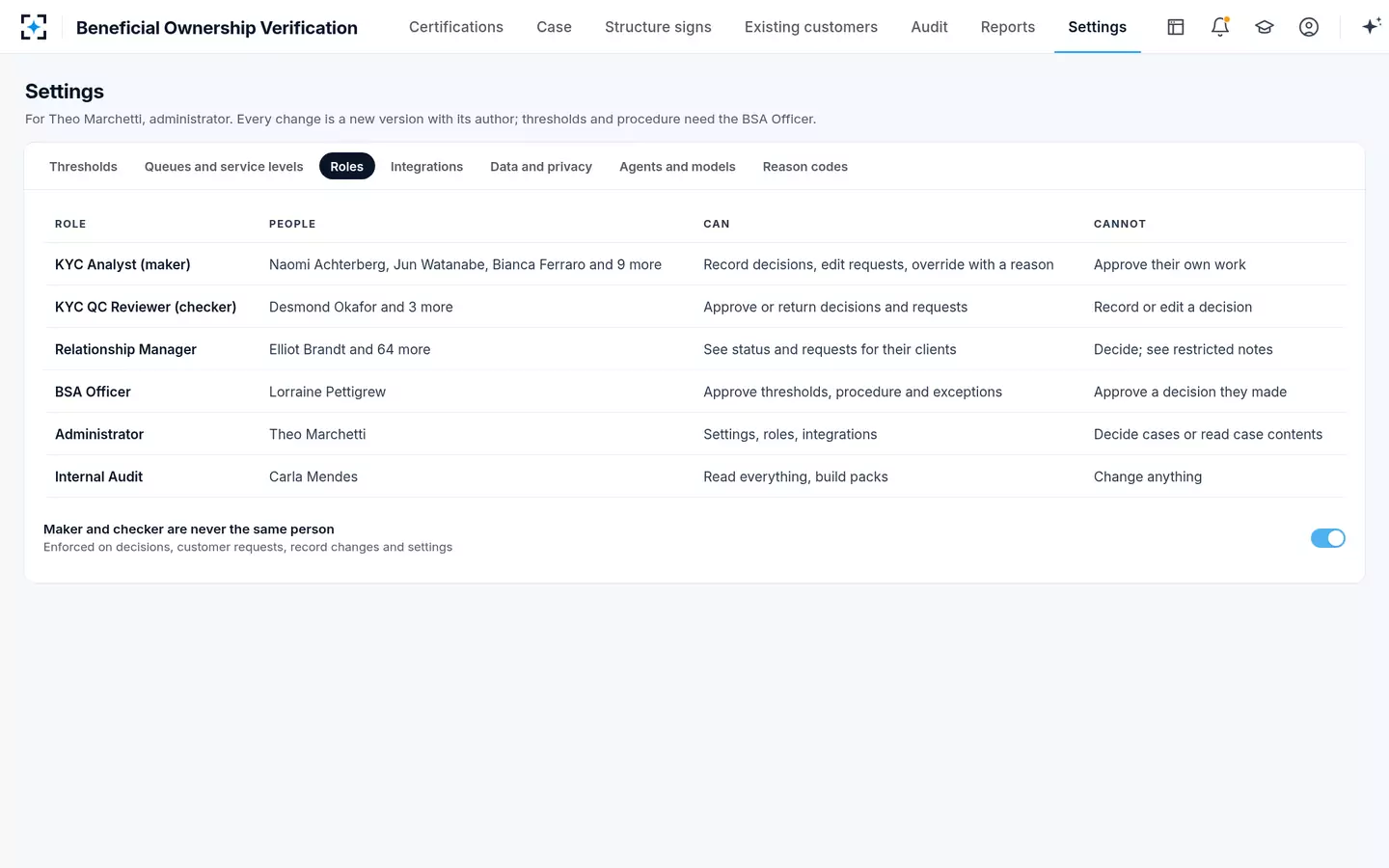Open the Case navigation item
Viewport: 1389px width, 868px height.
tap(555, 27)
